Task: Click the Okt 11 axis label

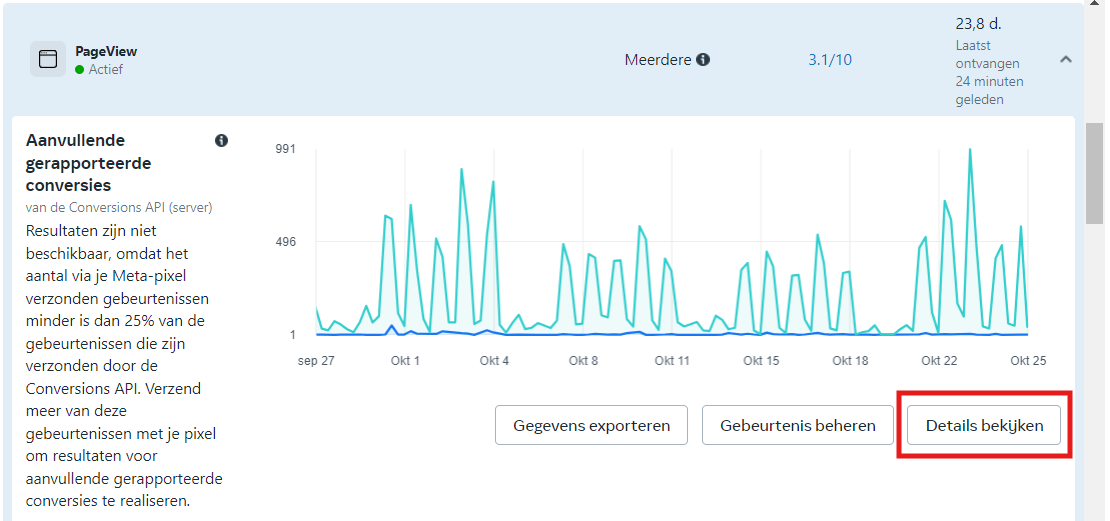Action: tap(672, 360)
